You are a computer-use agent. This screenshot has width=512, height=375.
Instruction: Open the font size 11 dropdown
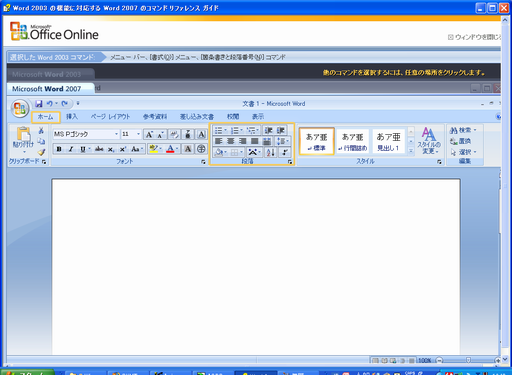[138, 134]
